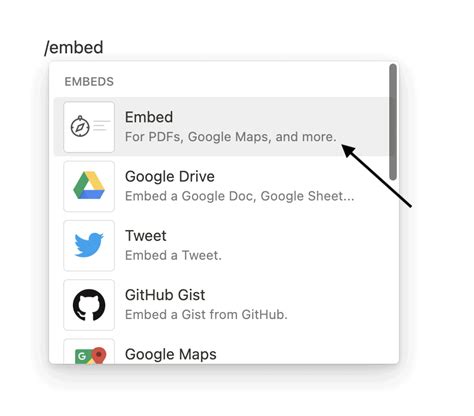The width and height of the screenshot is (474, 416).
Task: Click the compass Embed icon
Action: coord(89,127)
